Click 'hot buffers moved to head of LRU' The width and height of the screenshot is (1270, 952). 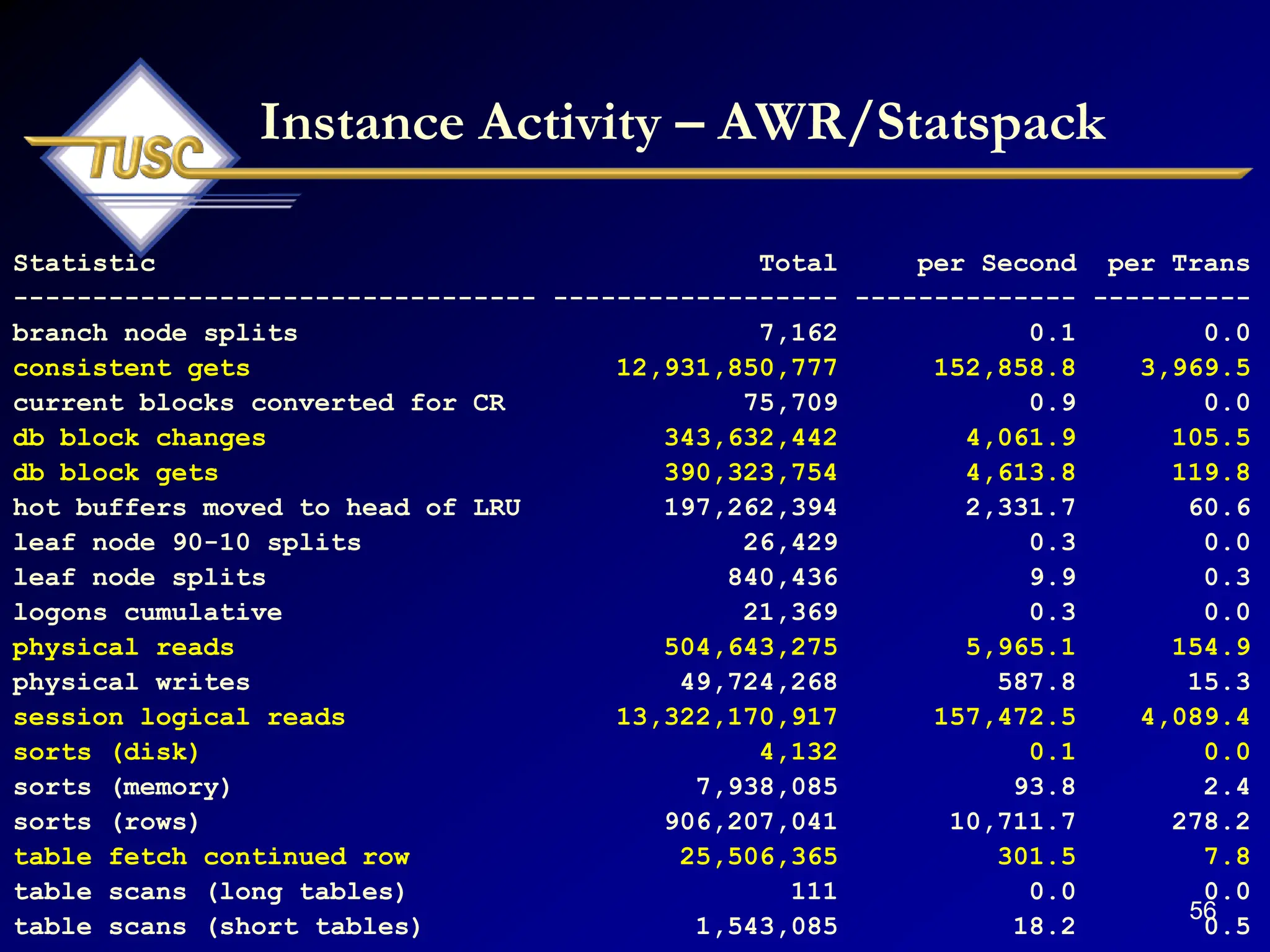point(267,508)
